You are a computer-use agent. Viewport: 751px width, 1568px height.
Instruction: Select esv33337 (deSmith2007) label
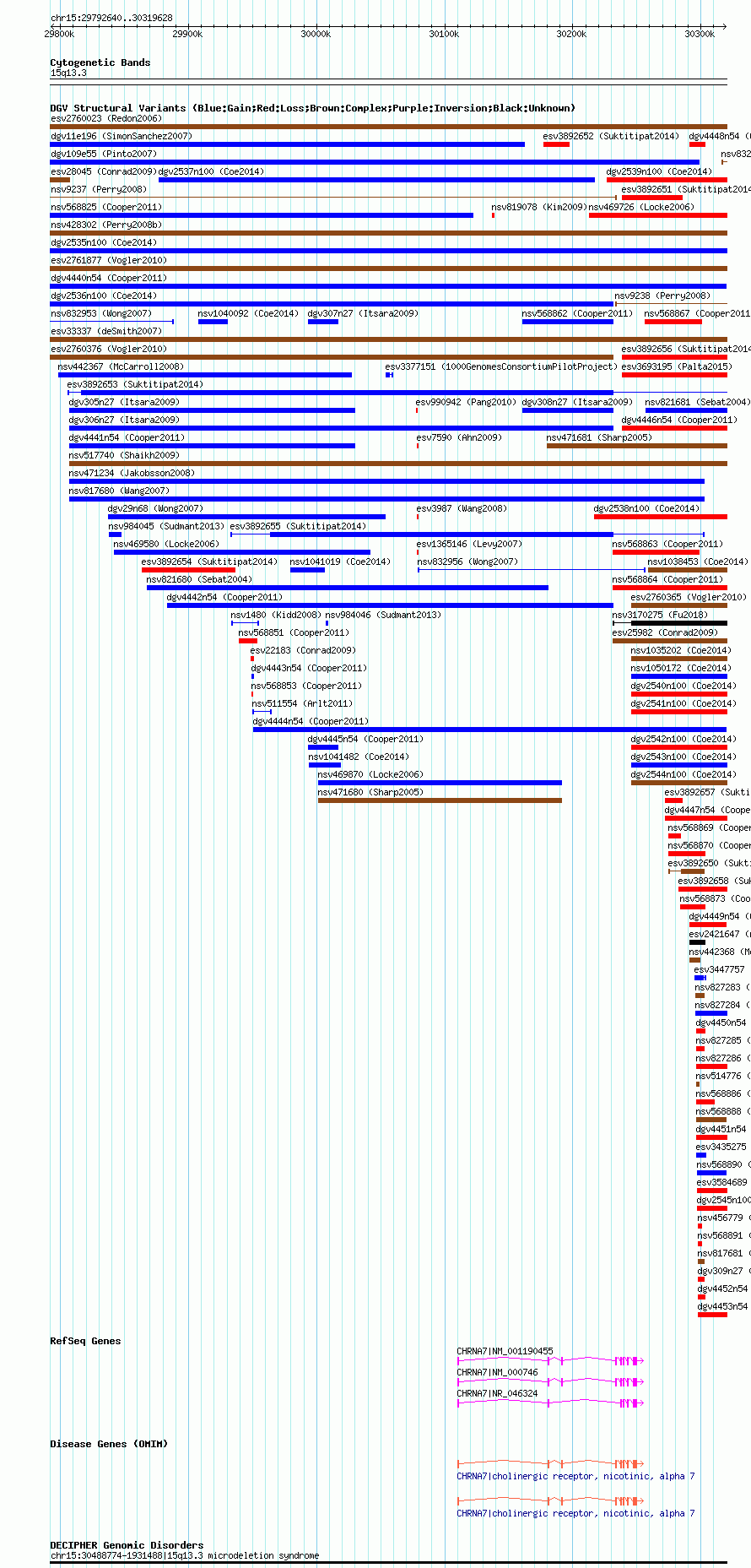click(105, 331)
